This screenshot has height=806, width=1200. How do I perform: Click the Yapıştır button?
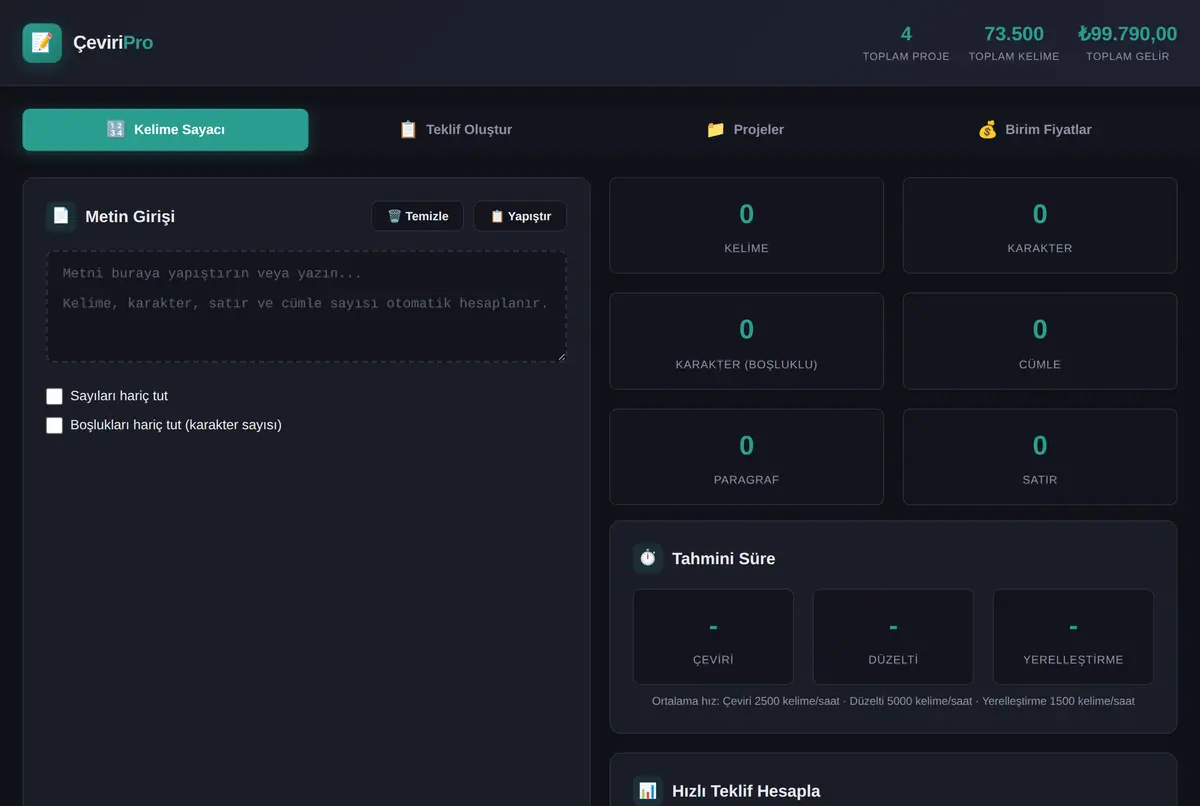click(x=520, y=216)
